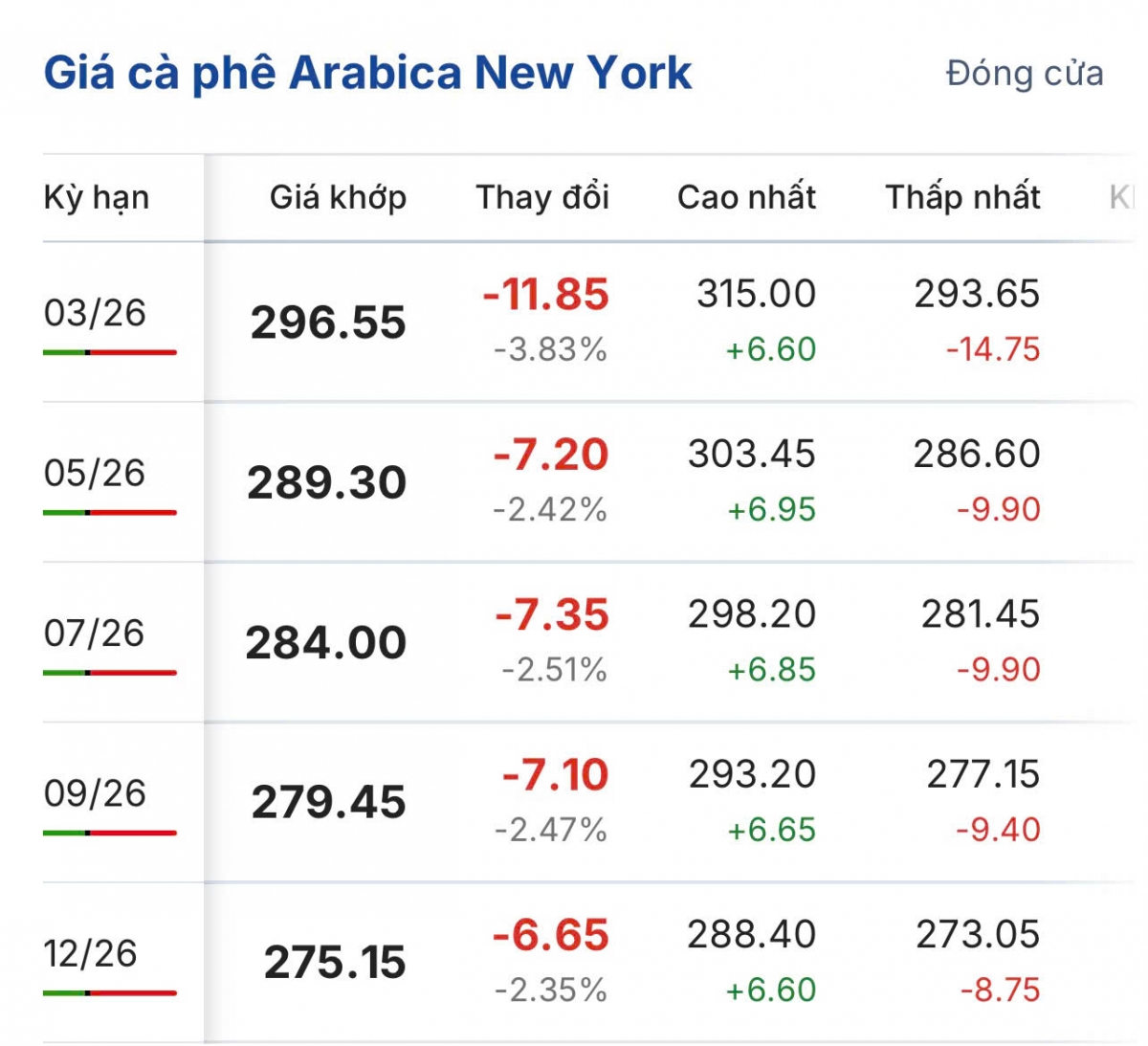Click the 281.45 lowest price

click(x=980, y=614)
